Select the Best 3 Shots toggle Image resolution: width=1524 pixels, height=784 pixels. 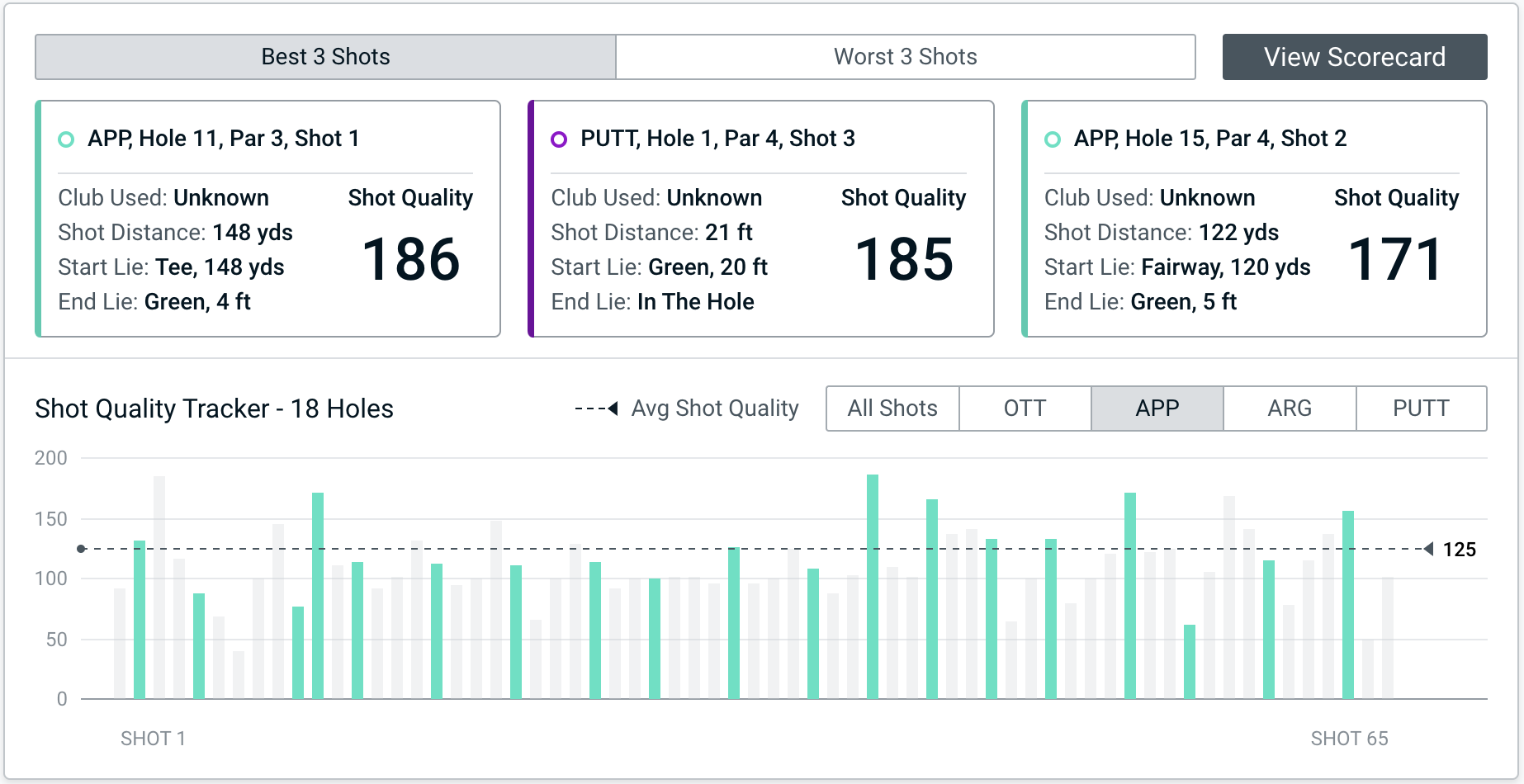click(x=325, y=57)
